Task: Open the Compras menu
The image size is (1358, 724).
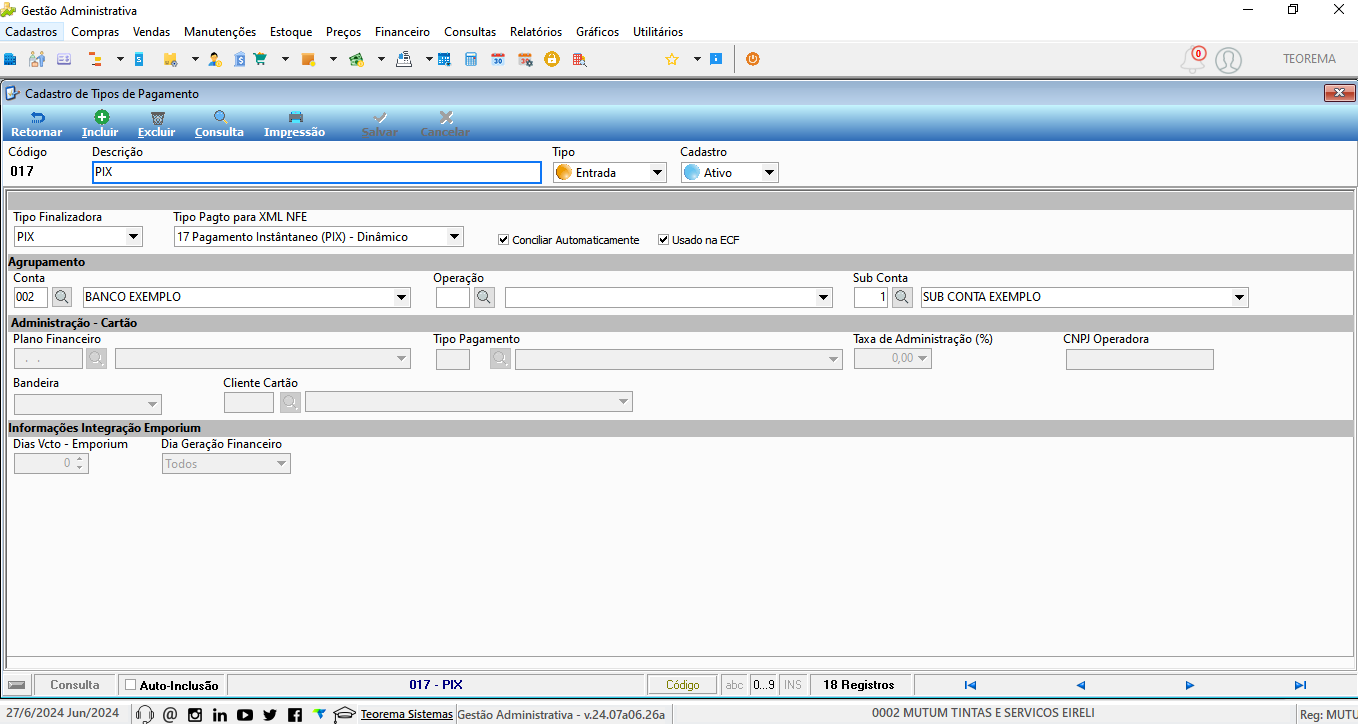Action: click(95, 32)
